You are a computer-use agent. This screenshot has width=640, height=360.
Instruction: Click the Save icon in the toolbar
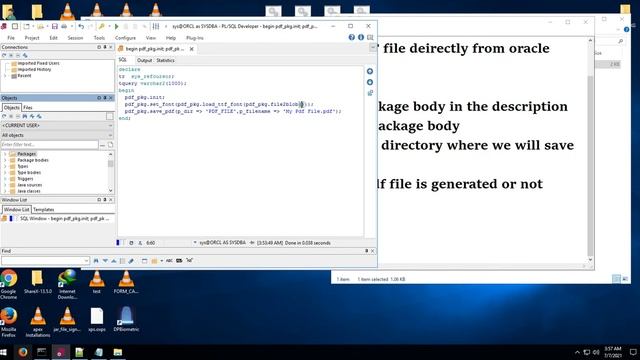[54, 27]
